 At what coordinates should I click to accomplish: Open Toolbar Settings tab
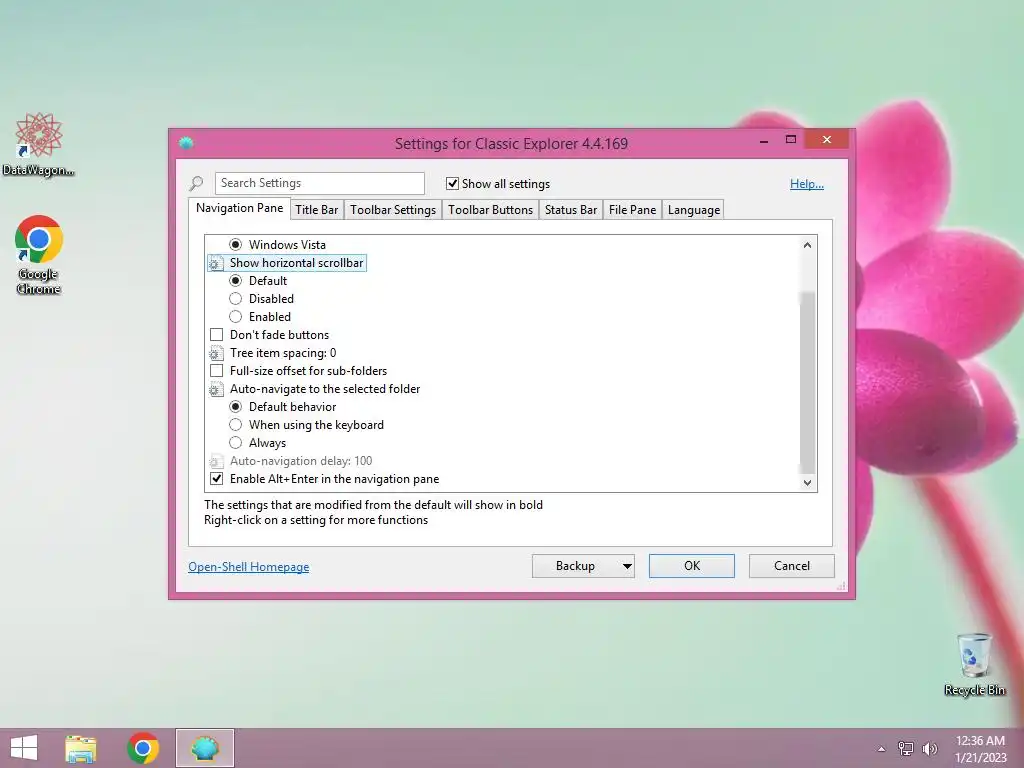coord(392,210)
